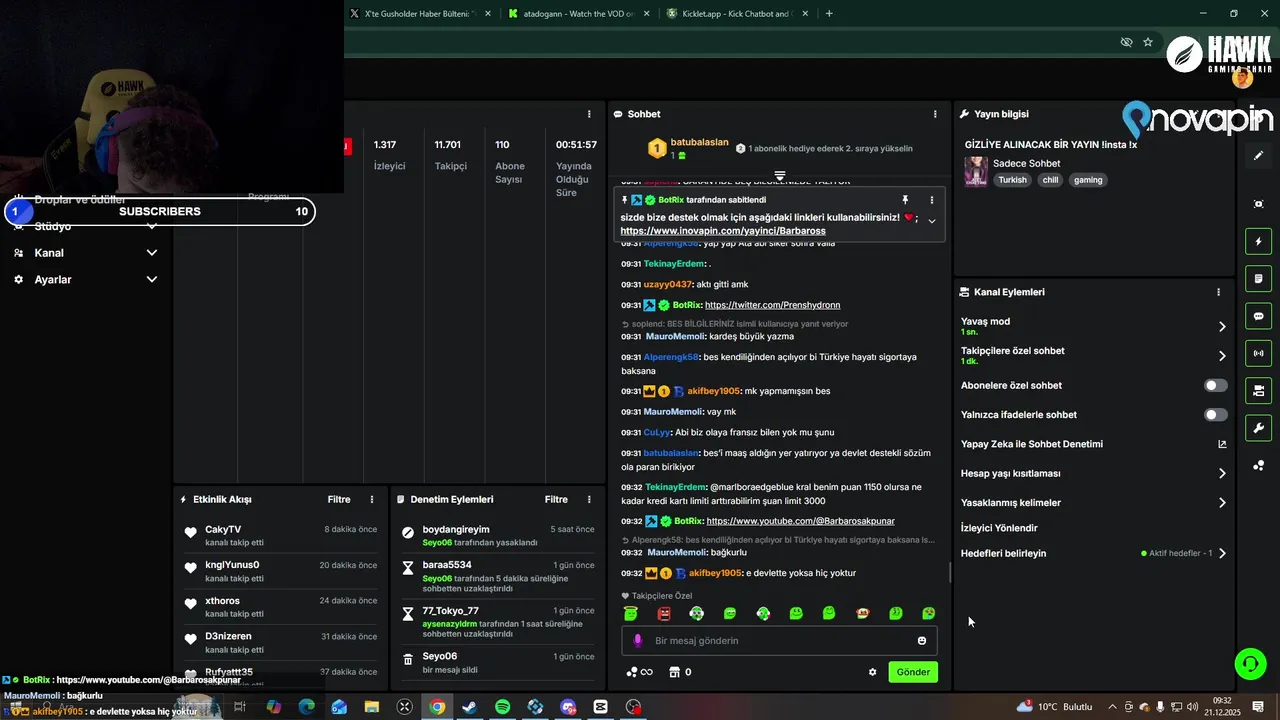Image resolution: width=1280 pixels, height=720 pixels.
Task: Click the Turkish stream tag
Action: click(1012, 180)
